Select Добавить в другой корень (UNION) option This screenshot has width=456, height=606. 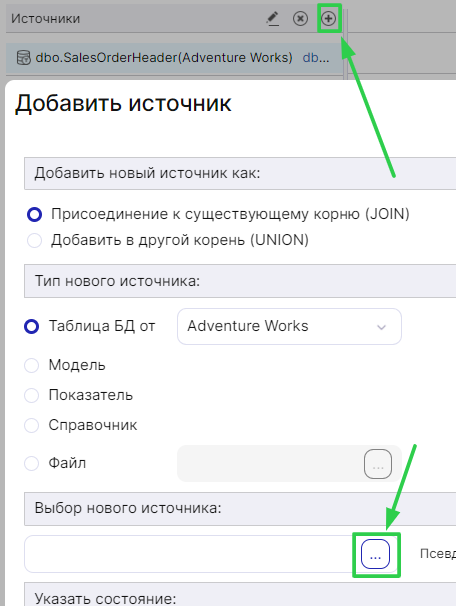pos(34,240)
